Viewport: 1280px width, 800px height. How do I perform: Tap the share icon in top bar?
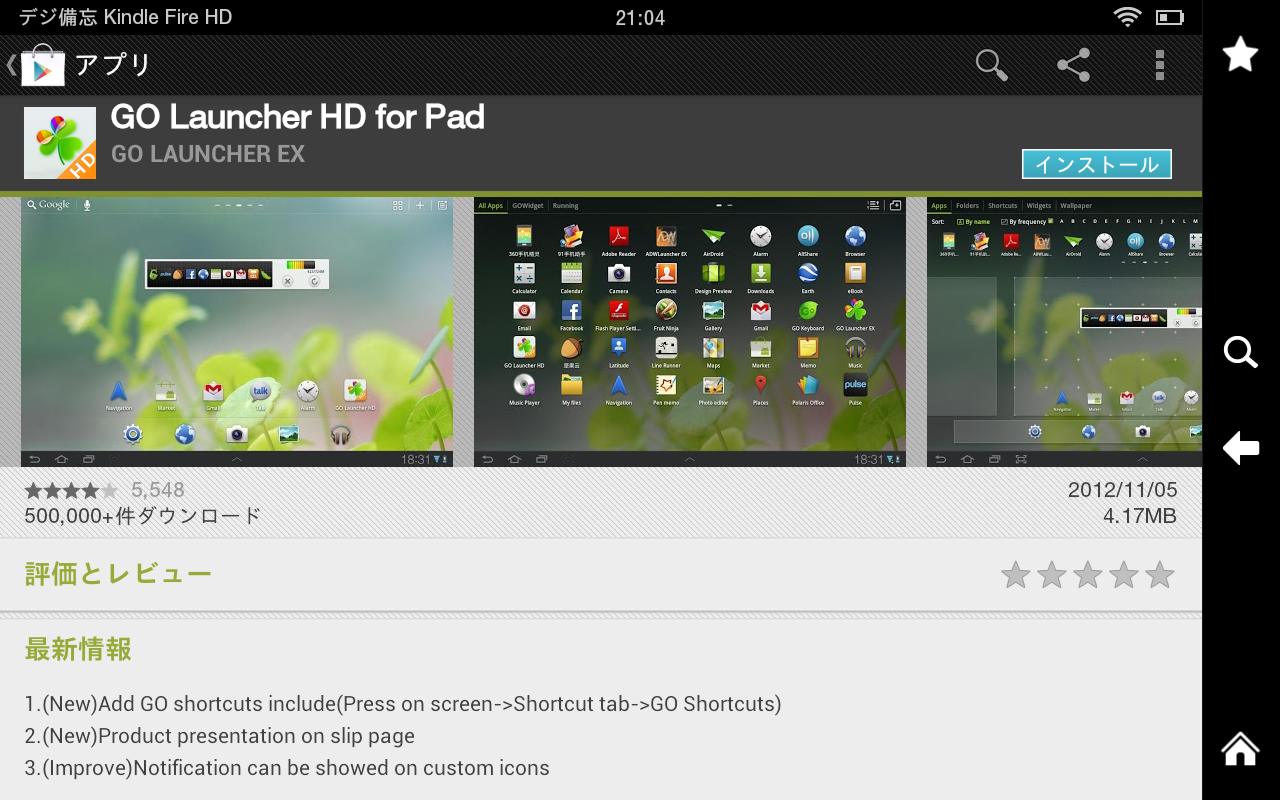click(x=1074, y=66)
